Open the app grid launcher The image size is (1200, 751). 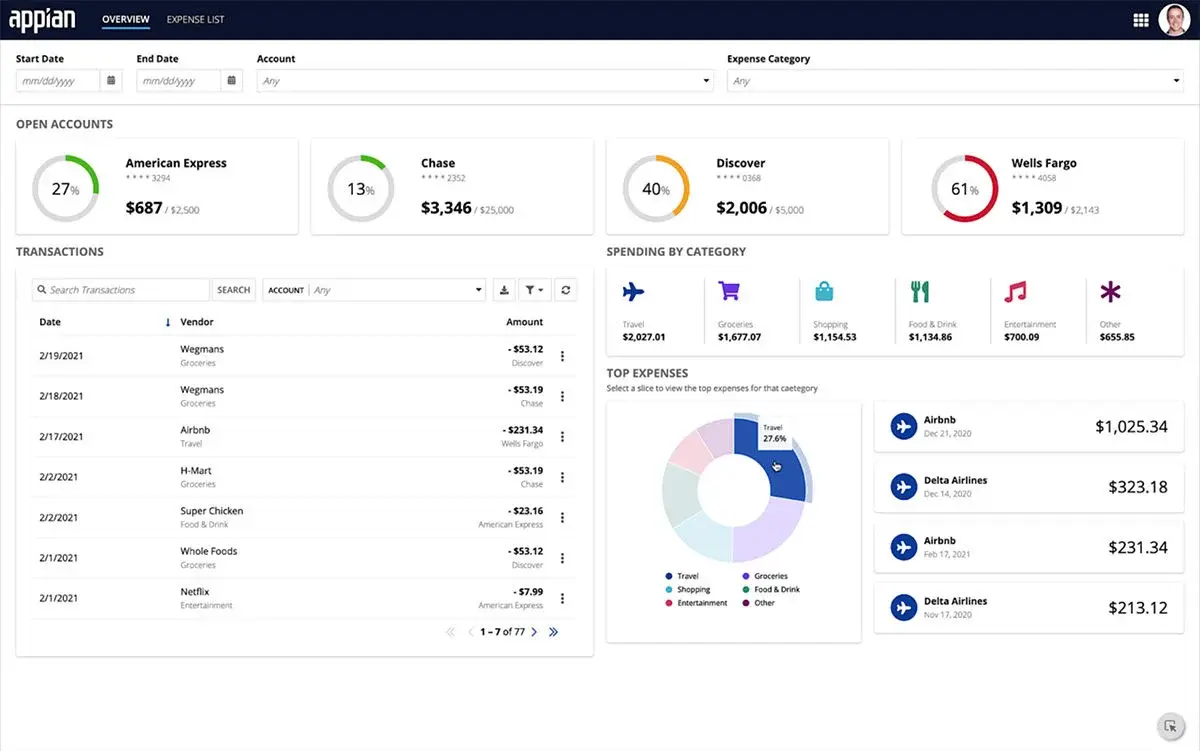1139,19
